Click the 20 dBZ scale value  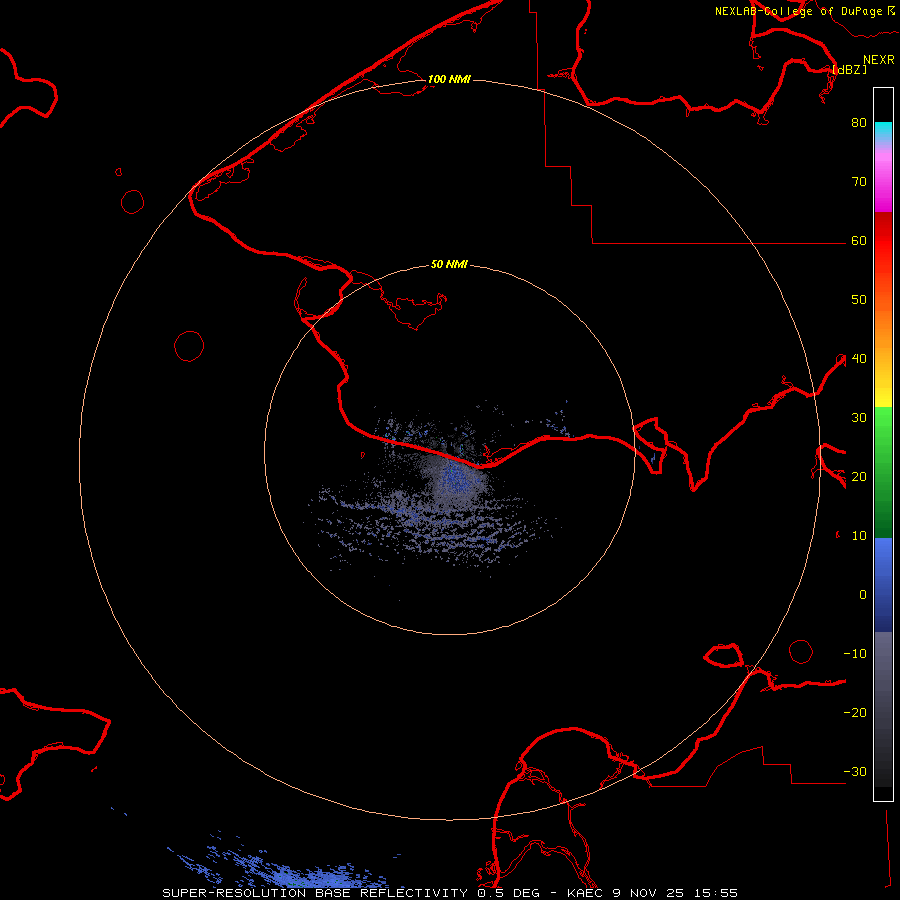coord(859,476)
